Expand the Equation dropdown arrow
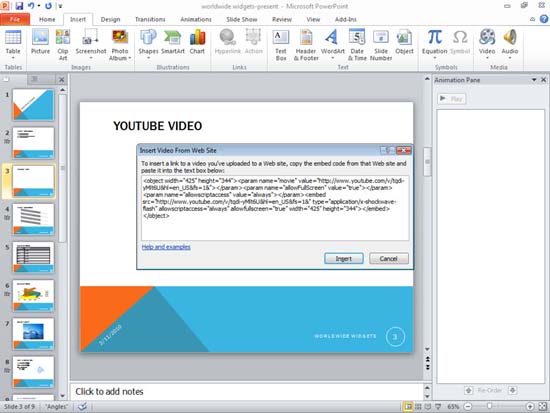This screenshot has height=413, width=550. click(434, 59)
